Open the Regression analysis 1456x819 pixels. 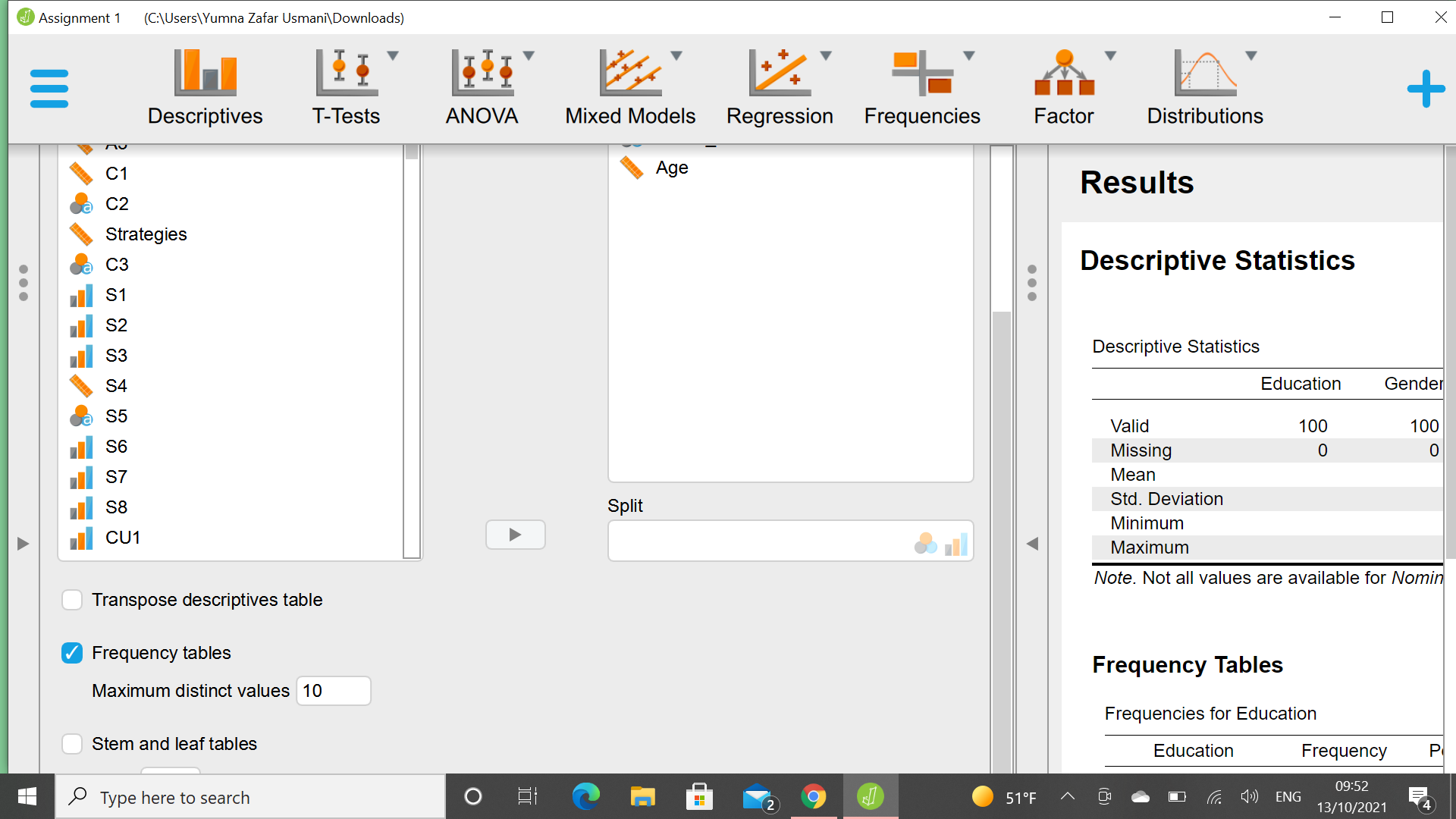tap(780, 86)
